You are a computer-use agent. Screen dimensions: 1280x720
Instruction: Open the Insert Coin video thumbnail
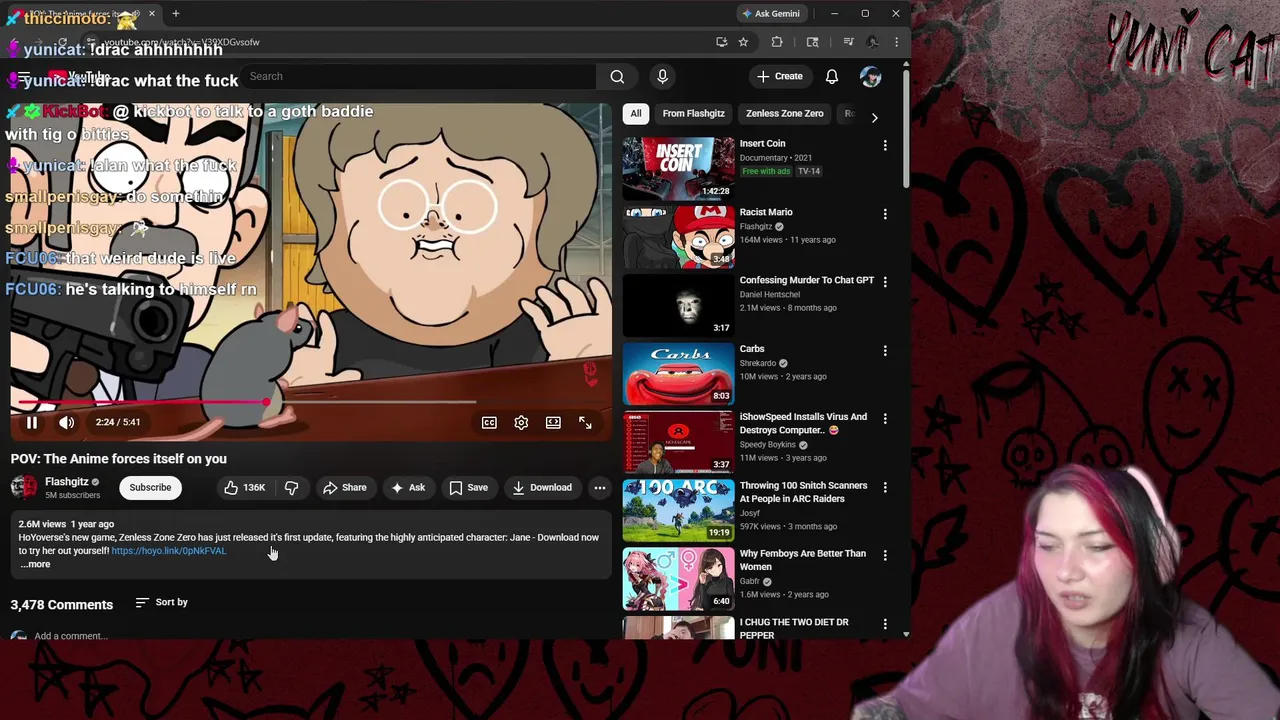[x=678, y=168]
